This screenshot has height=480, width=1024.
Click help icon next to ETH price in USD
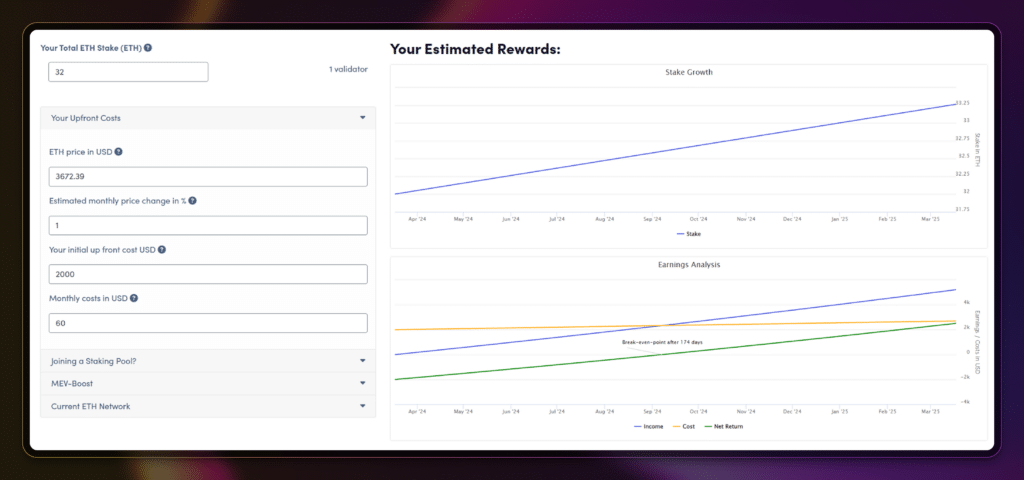(x=118, y=152)
